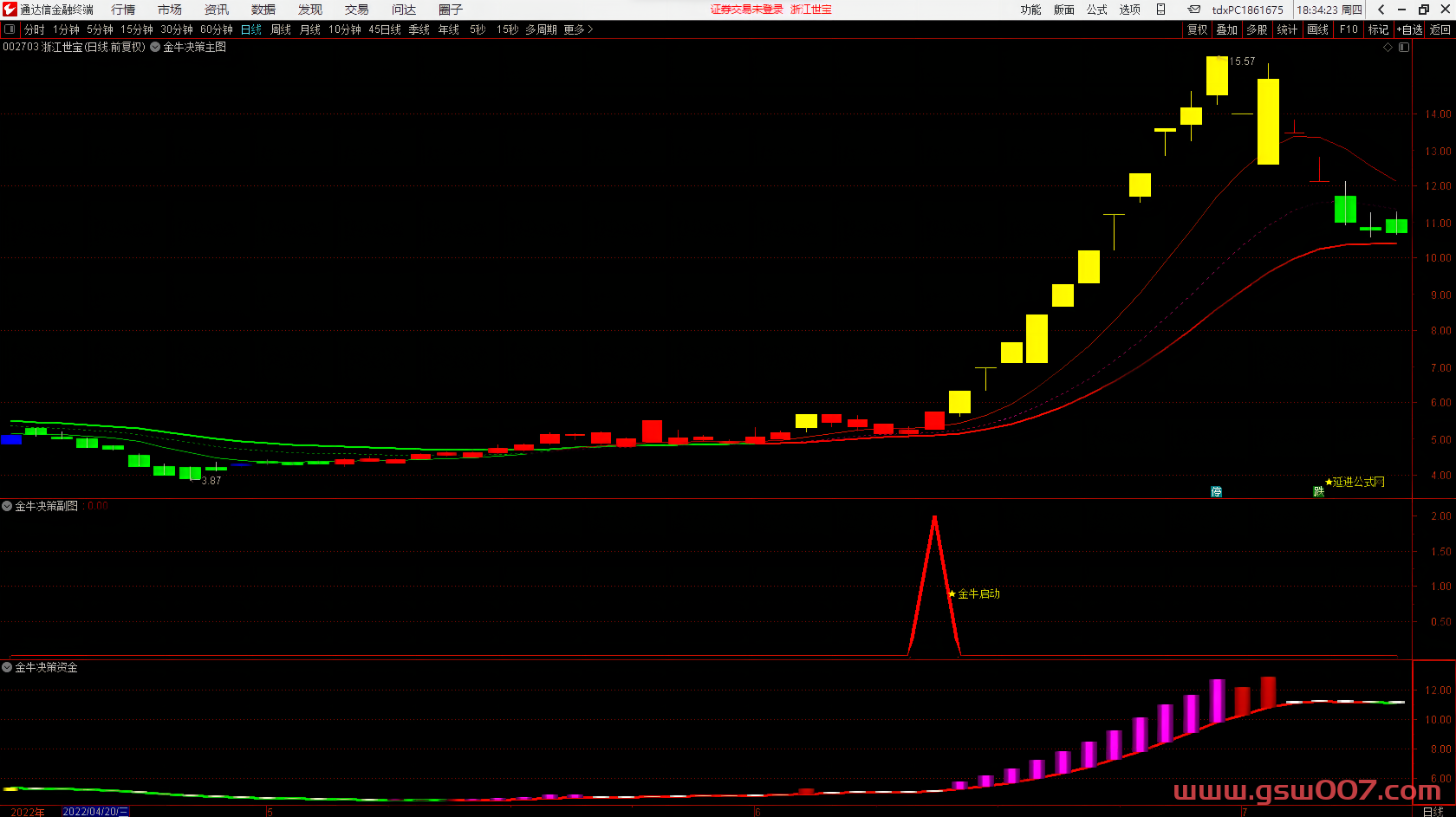Add stock via +自选 button

1410,29
